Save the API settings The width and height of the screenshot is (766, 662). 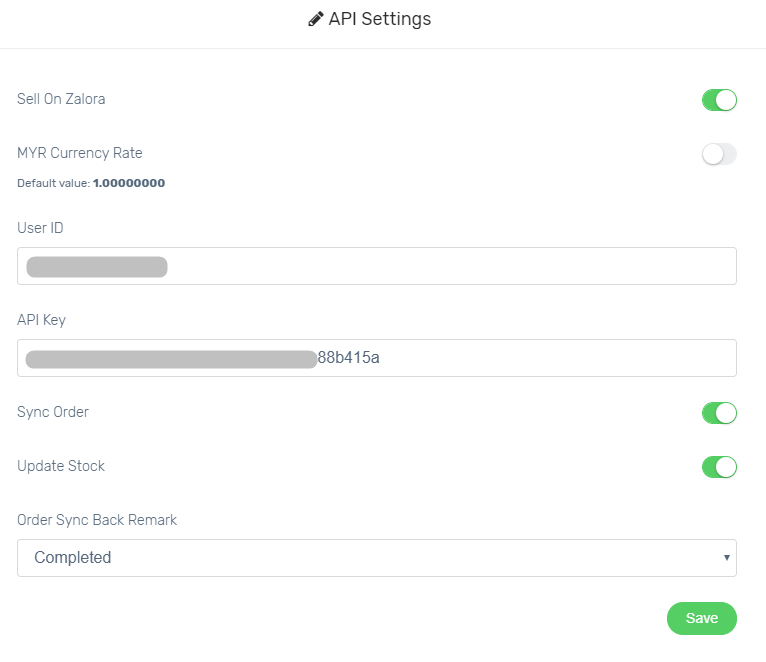[x=702, y=618]
